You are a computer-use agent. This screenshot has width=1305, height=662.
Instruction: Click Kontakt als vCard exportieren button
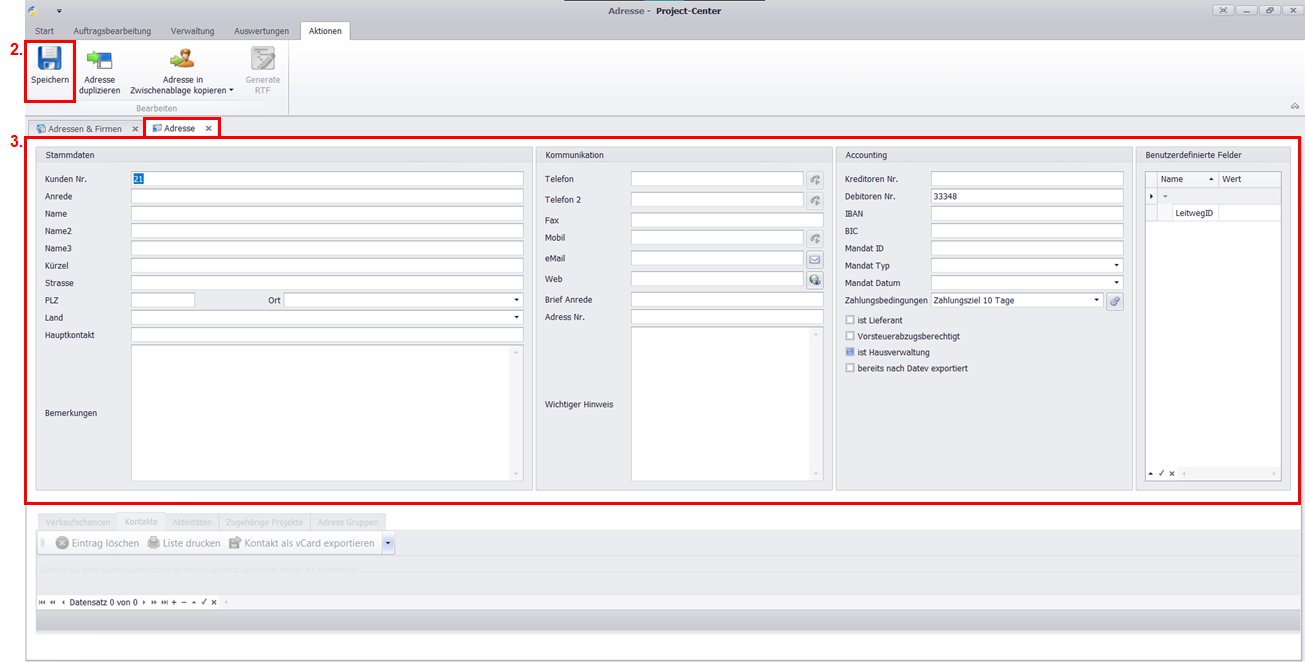click(x=301, y=543)
